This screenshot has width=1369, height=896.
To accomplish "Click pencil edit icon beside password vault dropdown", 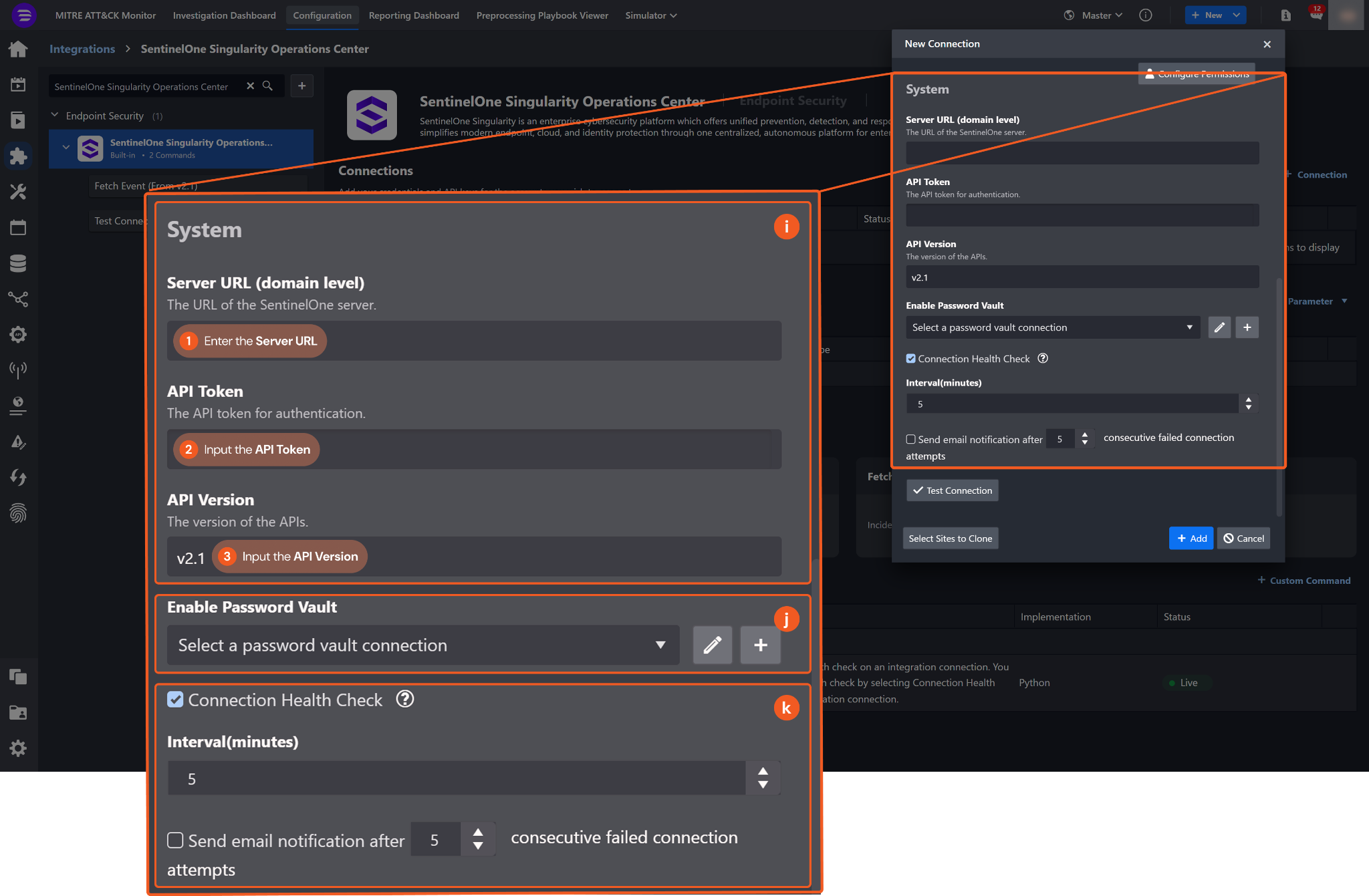I will point(1219,327).
